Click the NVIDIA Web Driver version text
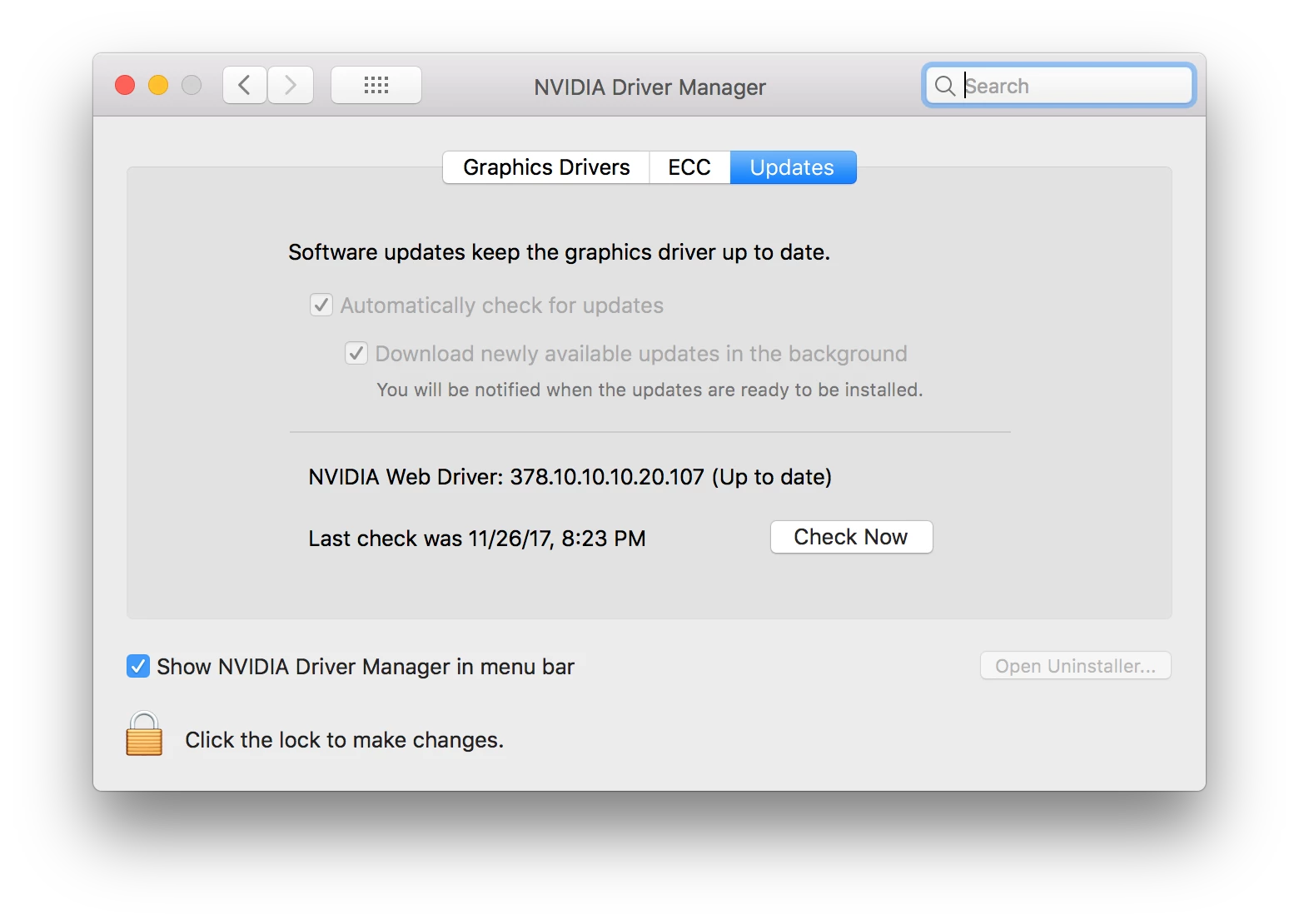The height and width of the screenshot is (924, 1299). (570, 477)
